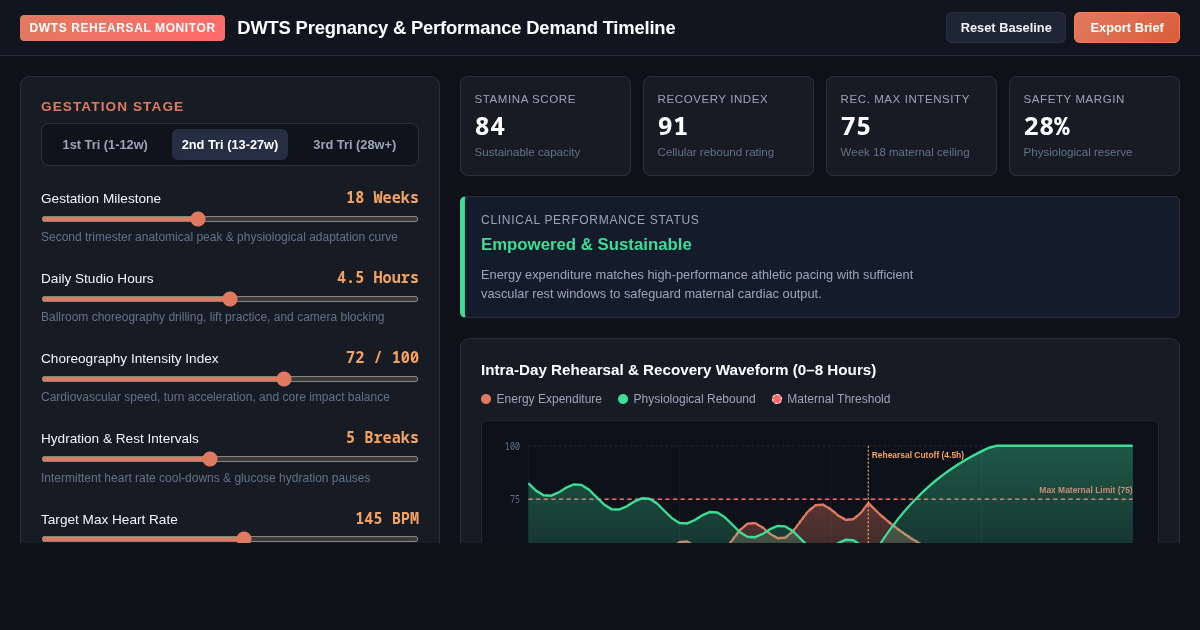Viewport: 1200px width, 630px height.
Task: Click the 72 / 100 intensity readout
Action: point(382,358)
